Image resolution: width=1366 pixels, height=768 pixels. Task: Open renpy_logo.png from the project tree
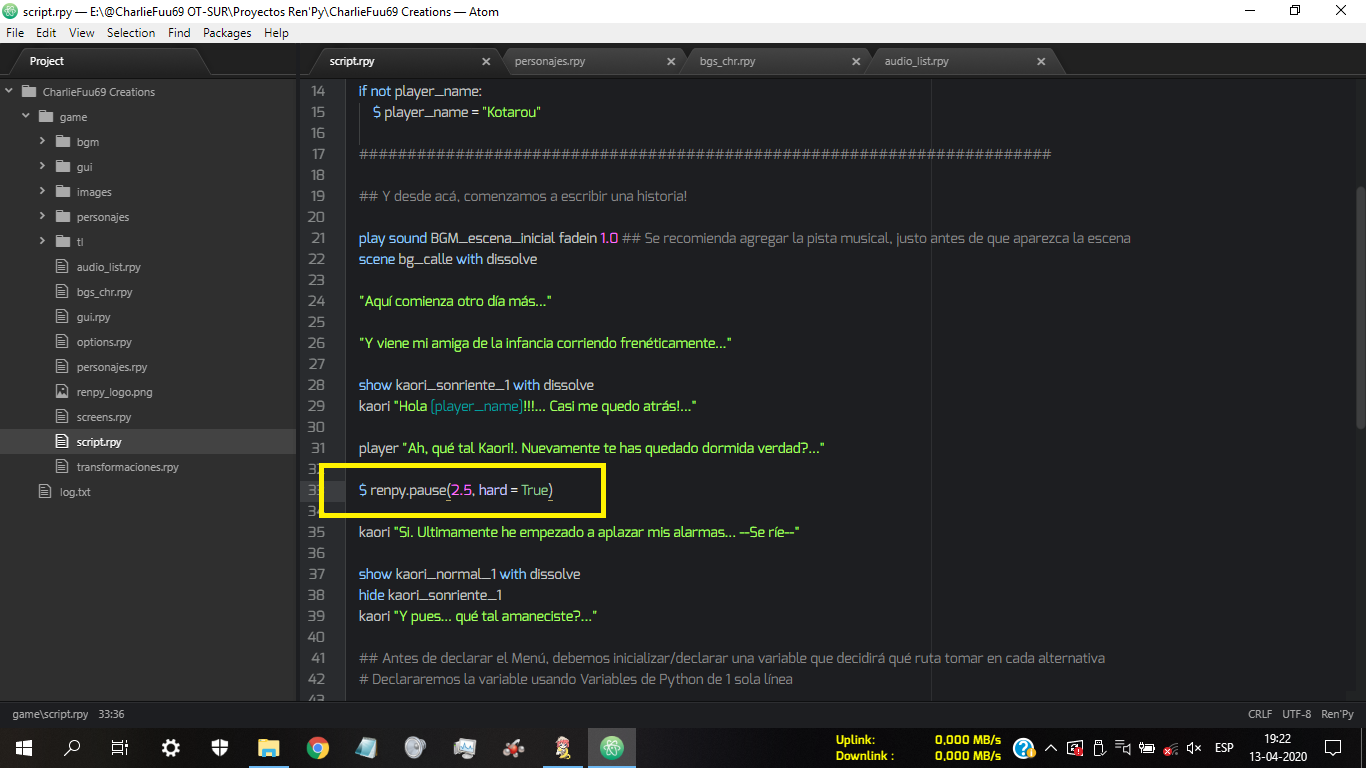pos(114,392)
